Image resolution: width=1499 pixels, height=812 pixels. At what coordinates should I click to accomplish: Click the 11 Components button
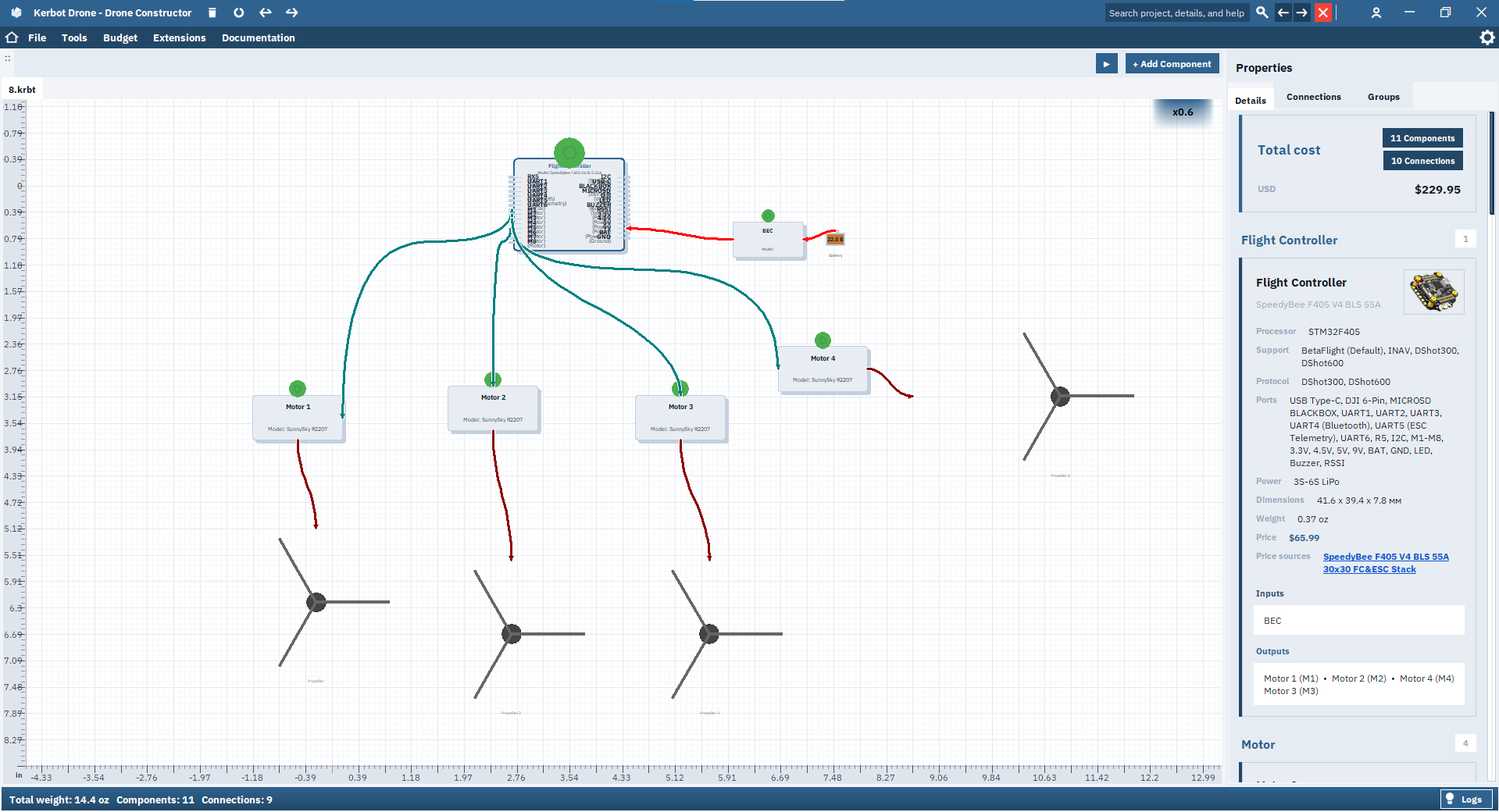(1422, 138)
